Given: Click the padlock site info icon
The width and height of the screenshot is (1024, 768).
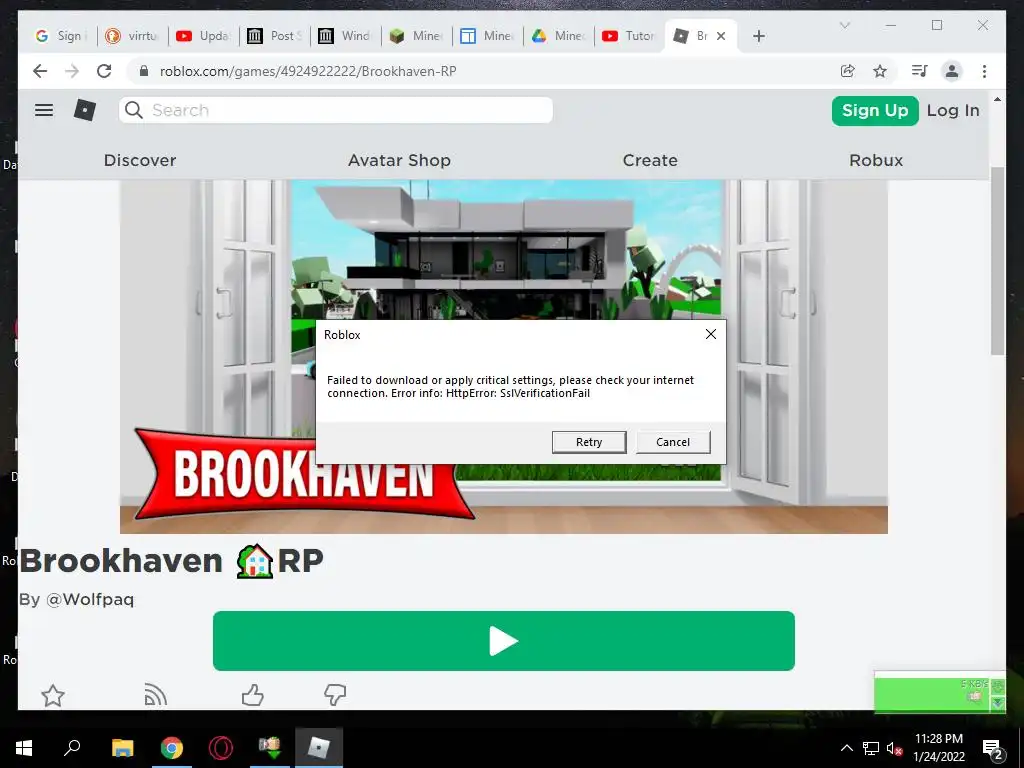Looking at the screenshot, I should pyautogui.click(x=144, y=71).
